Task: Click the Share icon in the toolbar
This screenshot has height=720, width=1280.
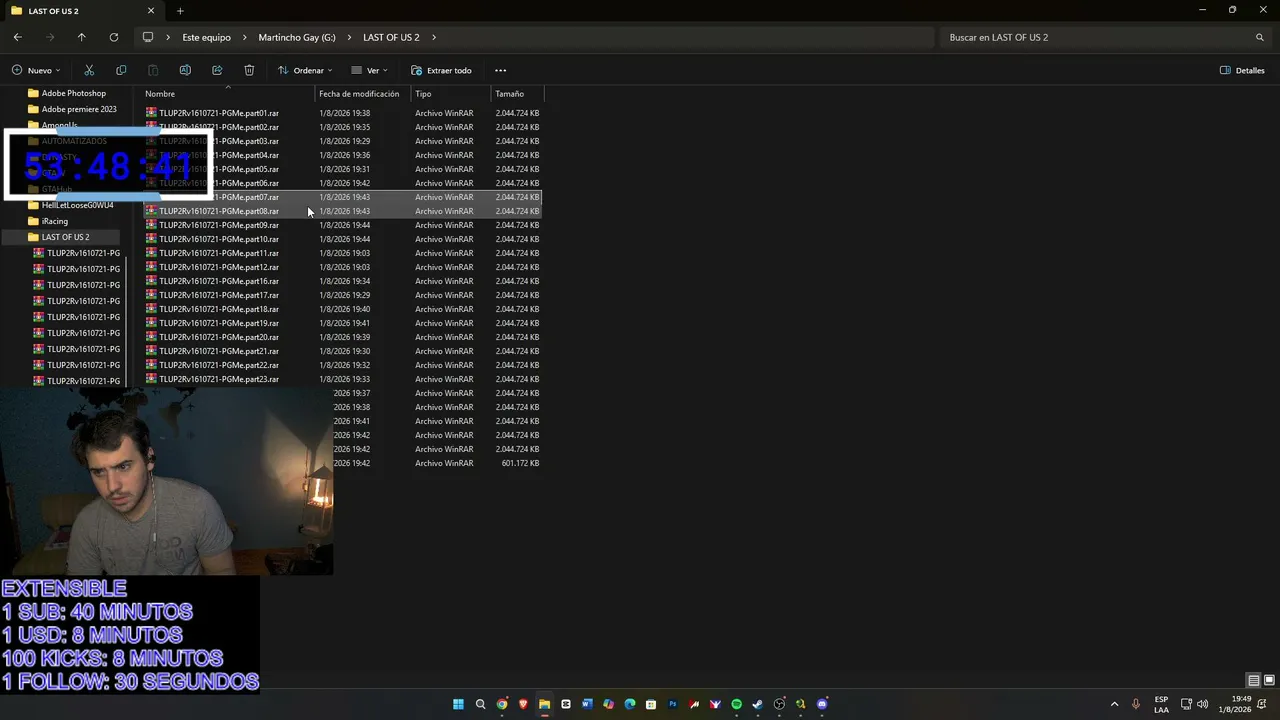Action: (217, 70)
